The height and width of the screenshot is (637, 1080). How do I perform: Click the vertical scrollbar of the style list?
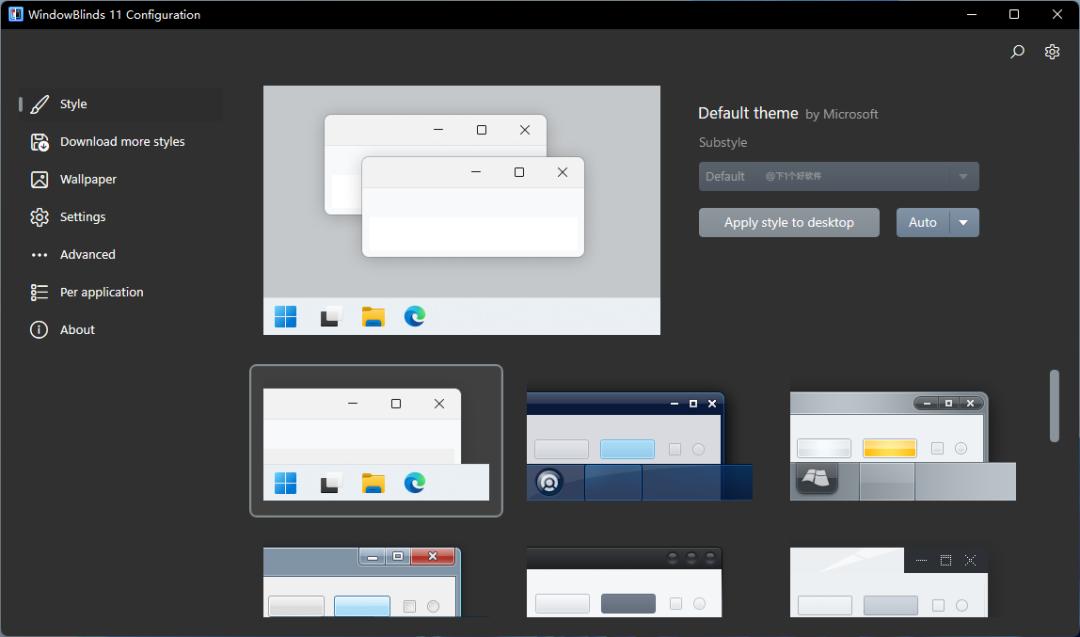point(1054,405)
